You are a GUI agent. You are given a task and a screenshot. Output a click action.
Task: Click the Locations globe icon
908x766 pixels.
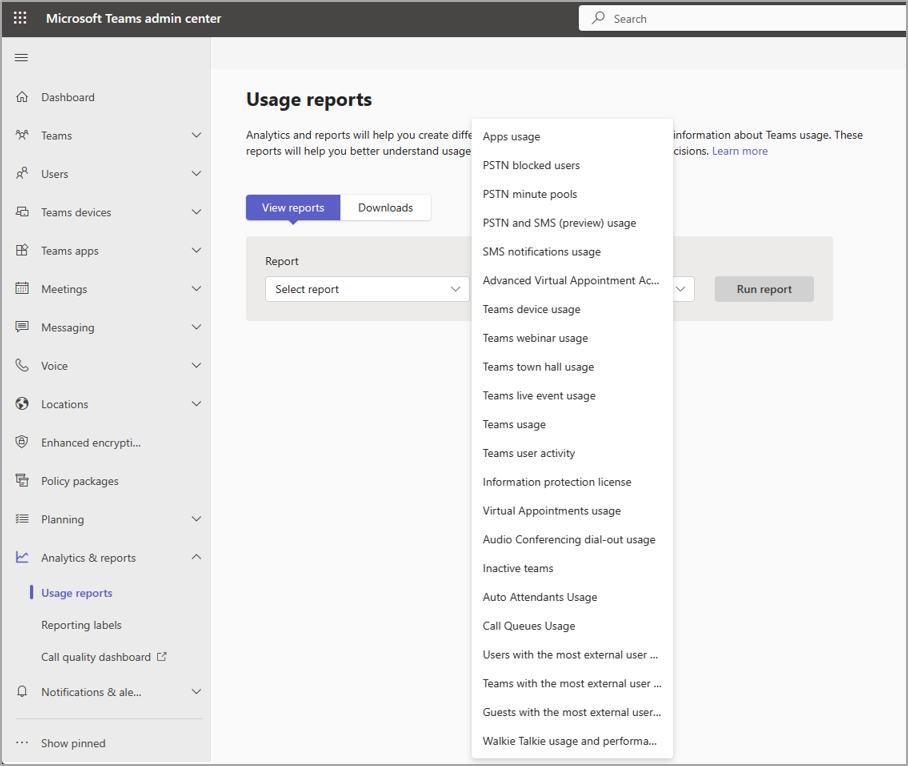pyautogui.click(x=22, y=404)
